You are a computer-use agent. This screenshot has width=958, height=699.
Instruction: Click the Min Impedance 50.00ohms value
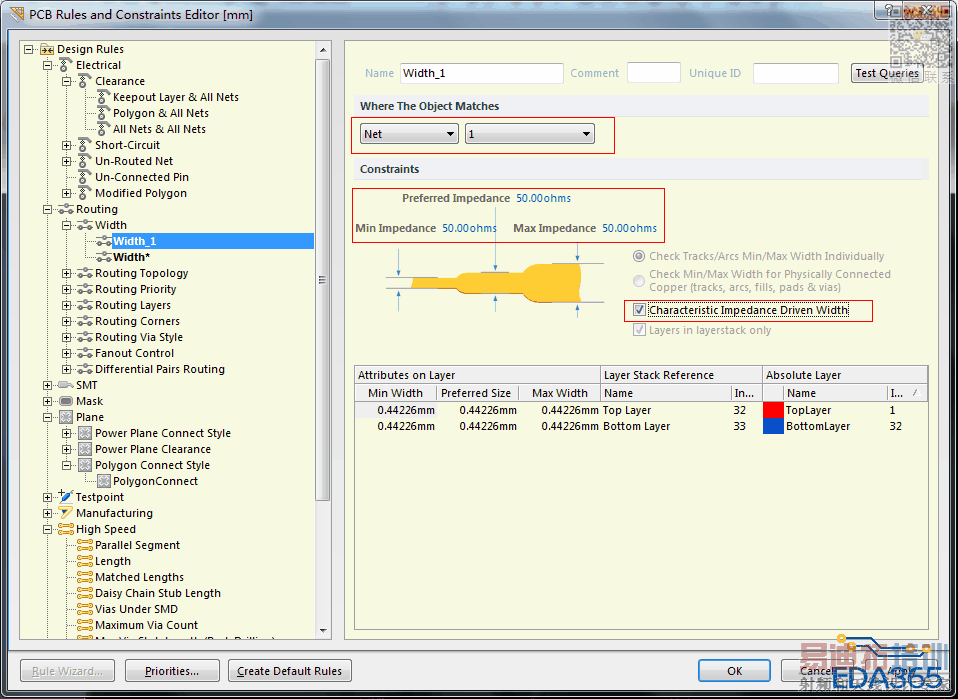click(x=469, y=228)
